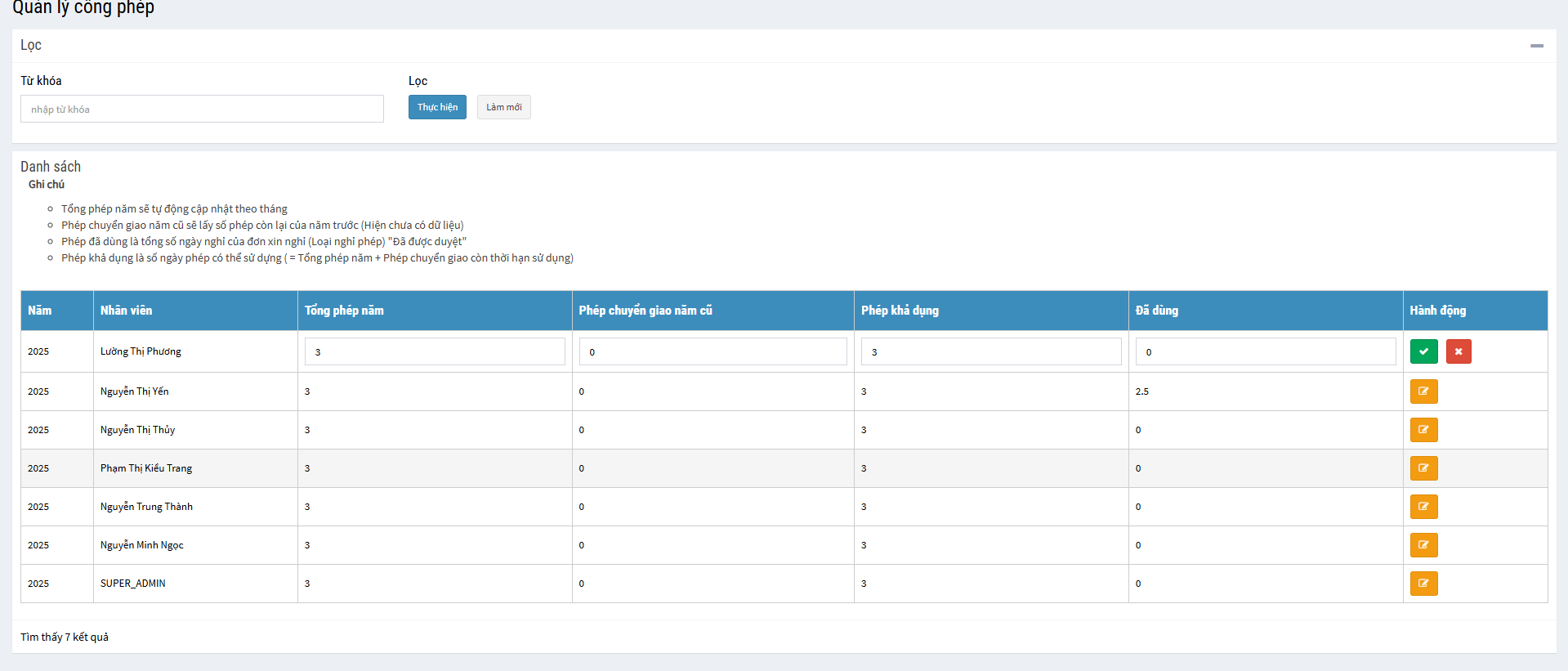Reset filters with Làm mới button

503,107
